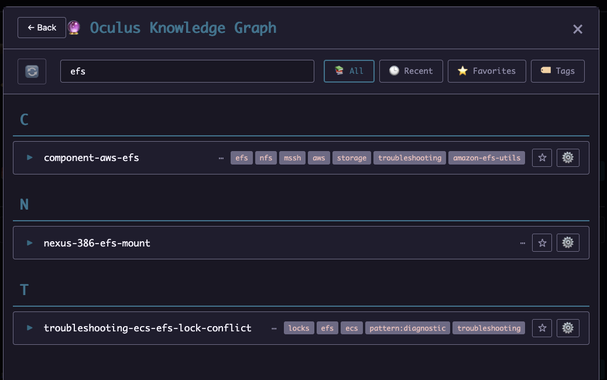Click the pattern:diagnostic tag chip
Image resolution: width=607 pixels, height=380 pixels.
[x=407, y=328]
